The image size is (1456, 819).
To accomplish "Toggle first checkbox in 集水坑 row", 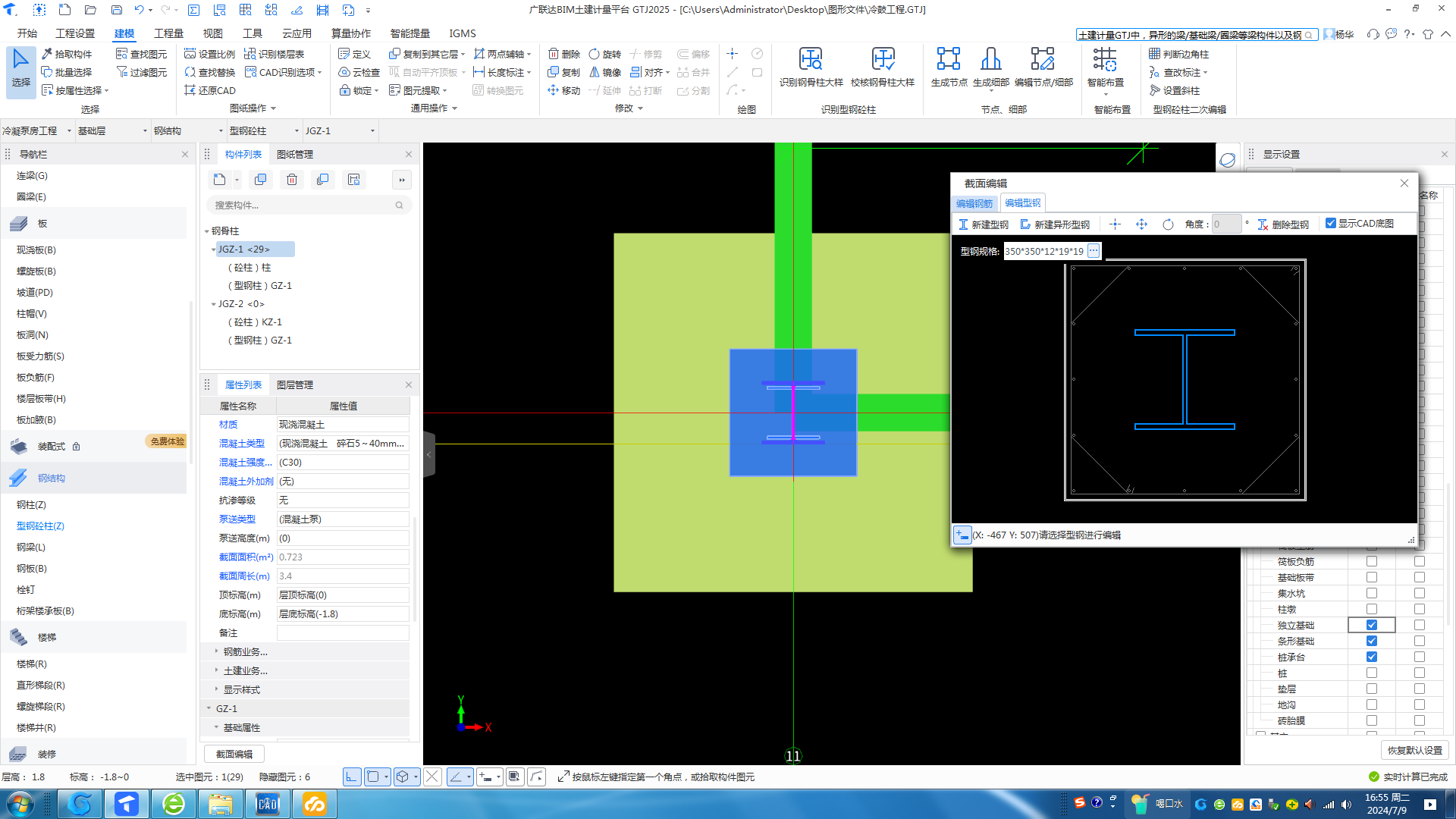I will 1372,593.
